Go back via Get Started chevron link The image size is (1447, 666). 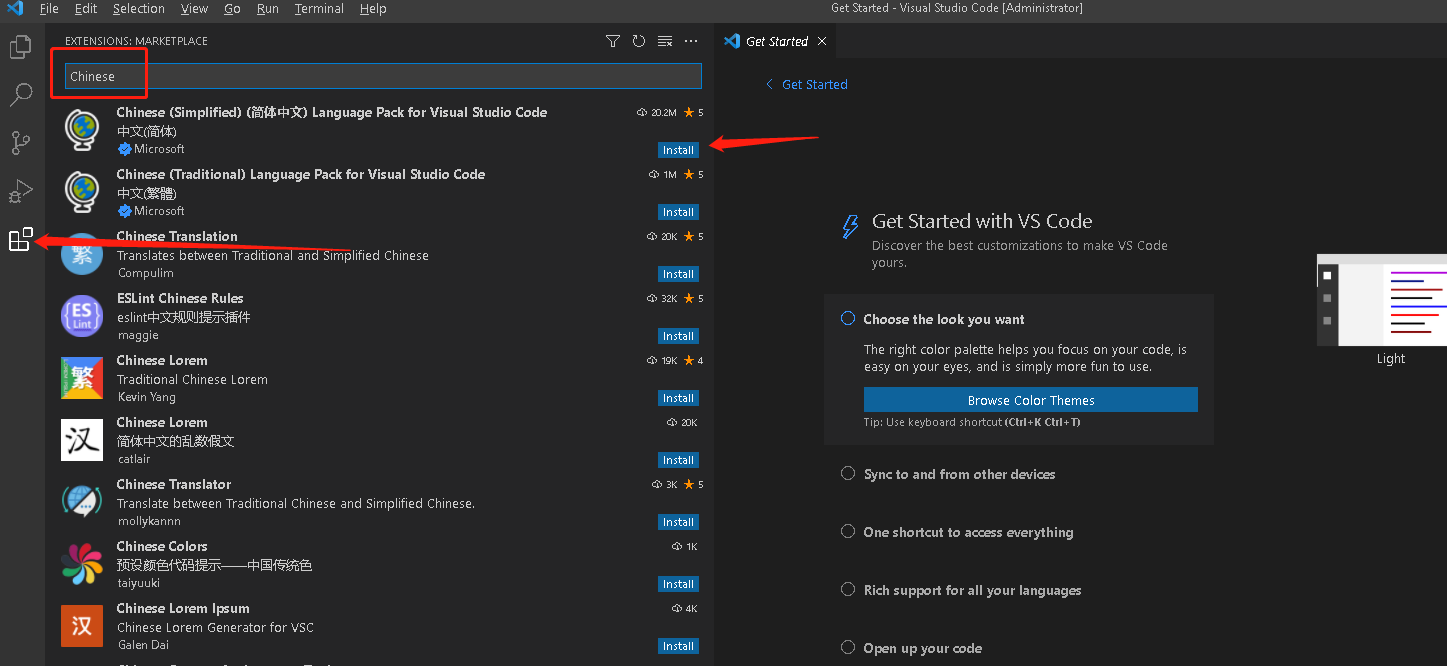point(806,85)
